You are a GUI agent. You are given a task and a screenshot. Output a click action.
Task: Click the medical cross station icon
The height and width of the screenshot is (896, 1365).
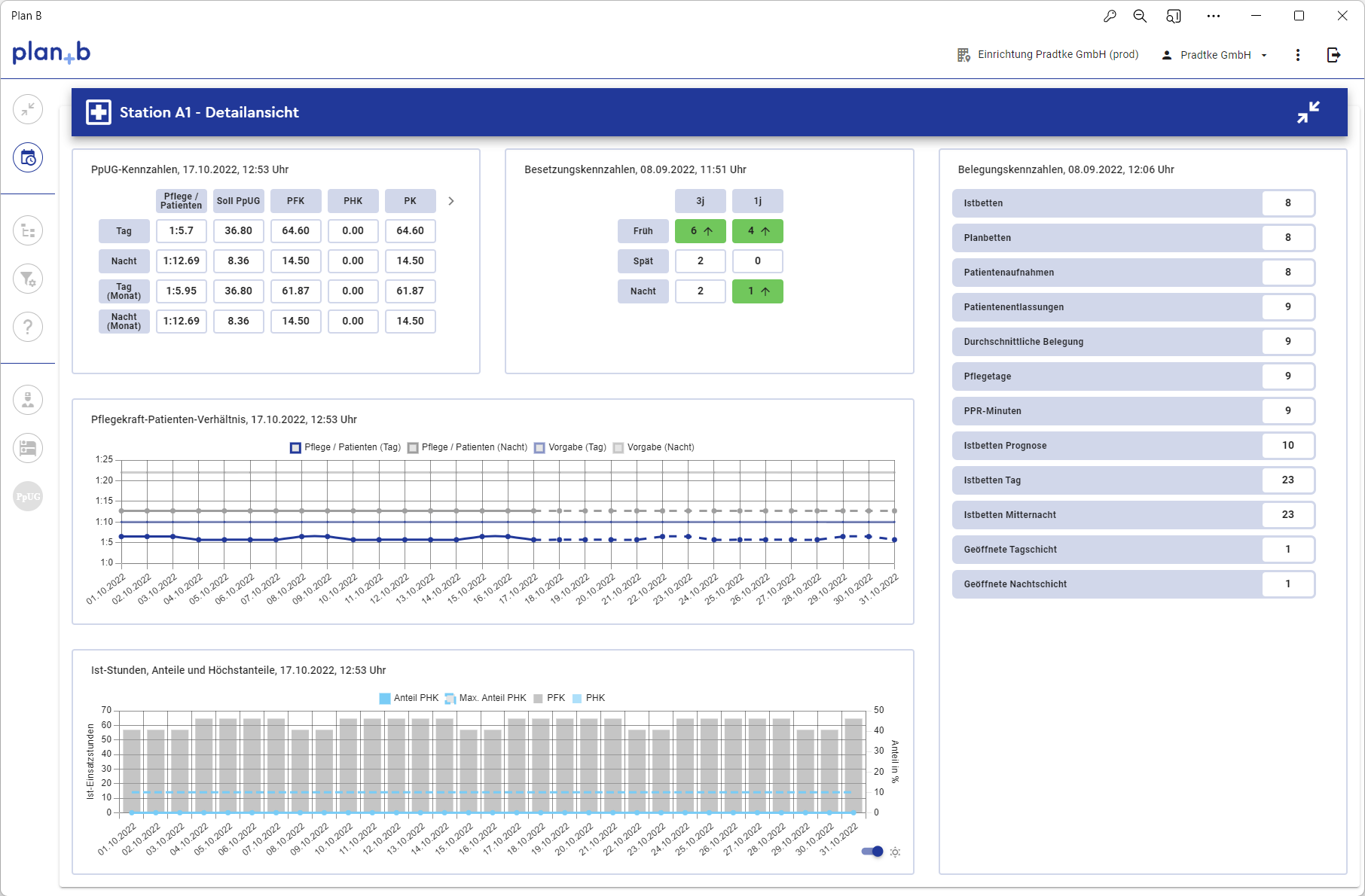coord(99,112)
